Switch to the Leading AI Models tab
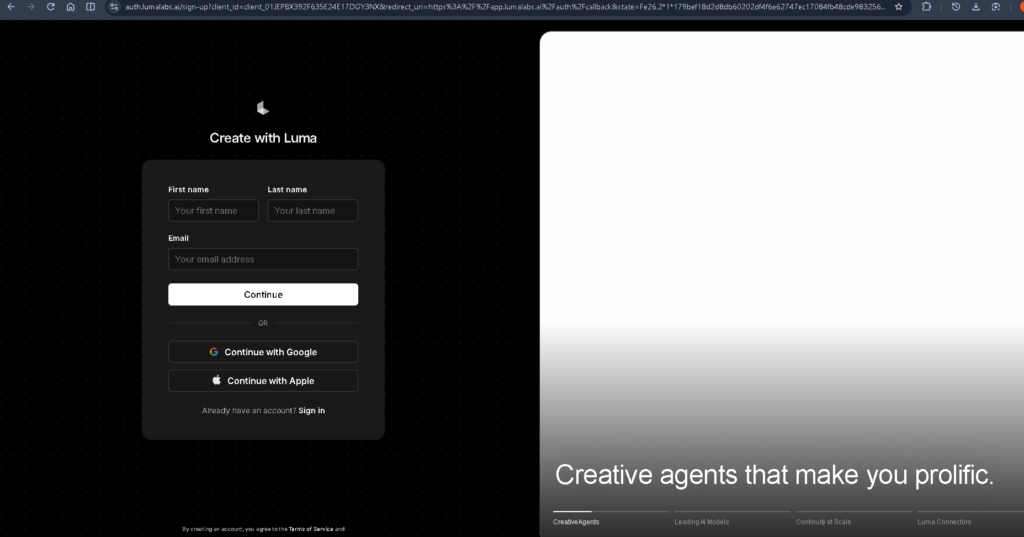The width and height of the screenshot is (1024, 537). pos(701,522)
